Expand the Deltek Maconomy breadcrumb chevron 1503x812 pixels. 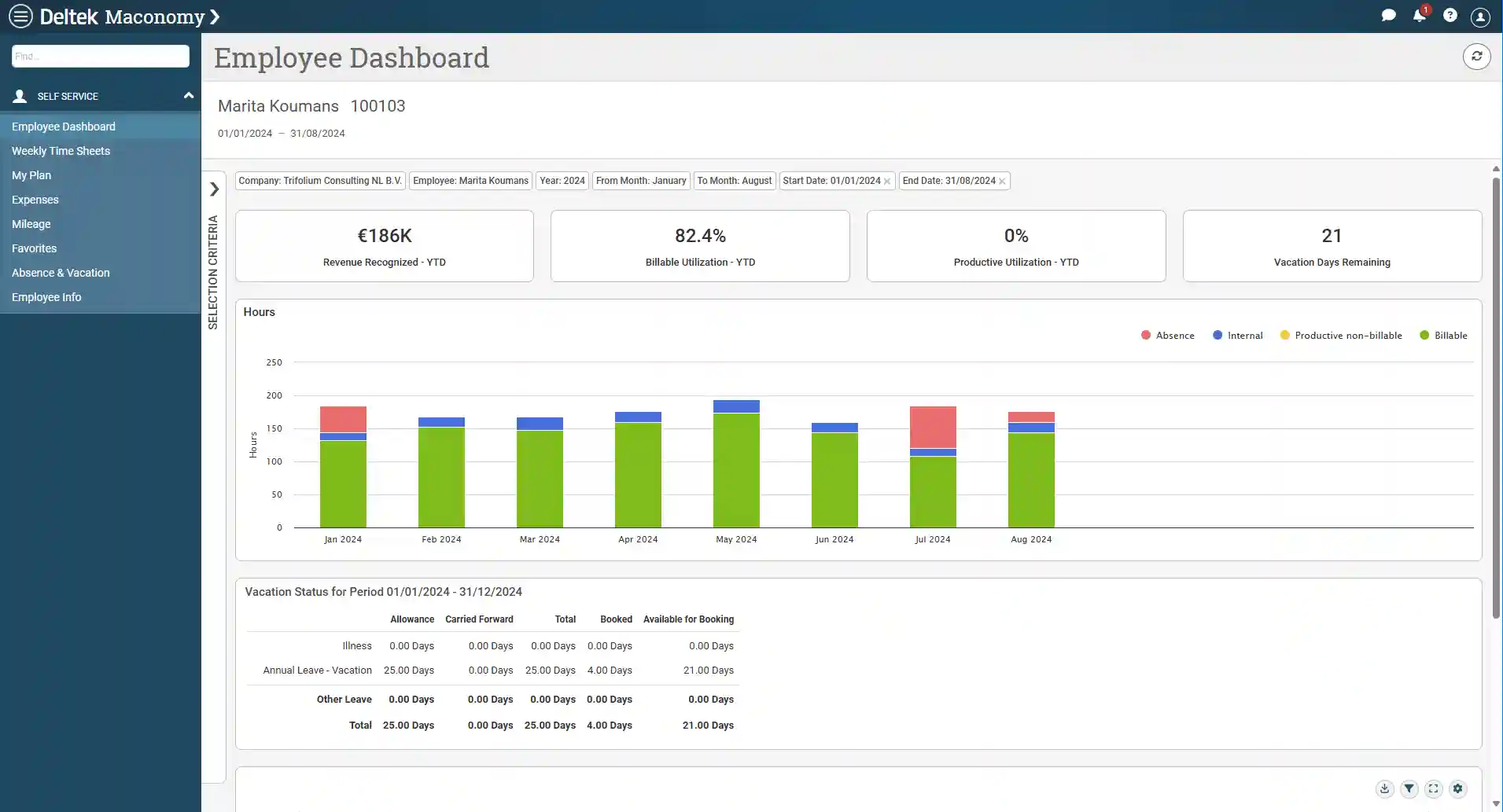click(x=215, y=17)
